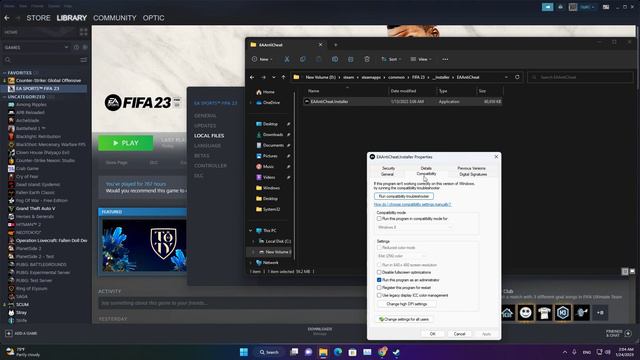640x360 pixels.
Task: Click the Steam library search icon
Action: click(x=7, y=60)
